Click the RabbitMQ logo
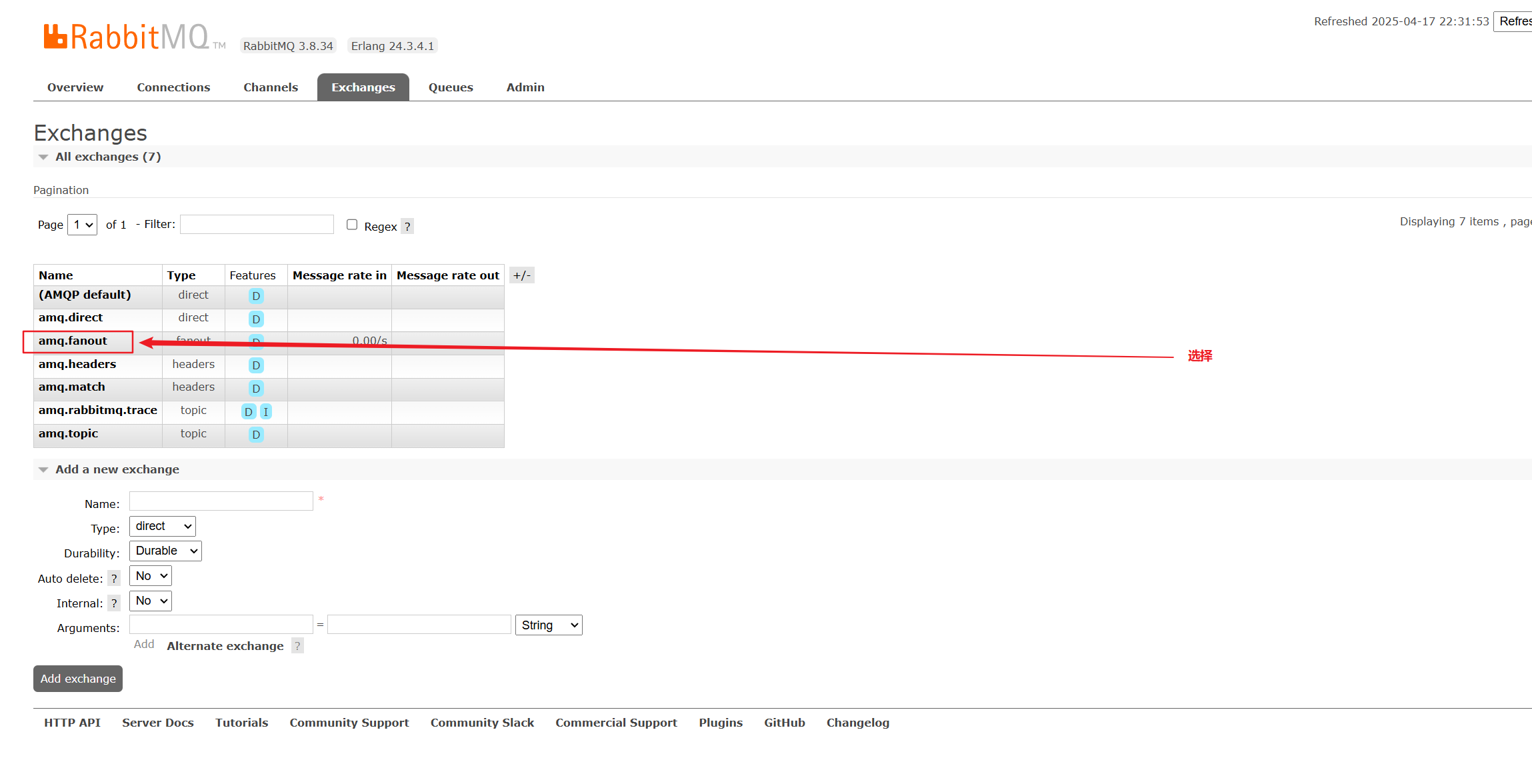Viewport: 1532px width, 784px height. (x=127, y=37)
